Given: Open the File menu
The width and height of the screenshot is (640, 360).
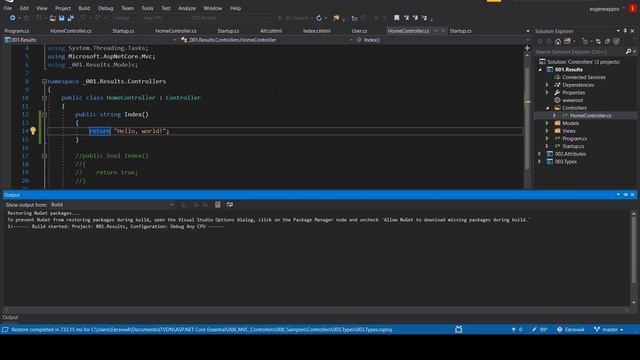Looking at the screenshot, I should pyautogui.click(x=8, y=8).
